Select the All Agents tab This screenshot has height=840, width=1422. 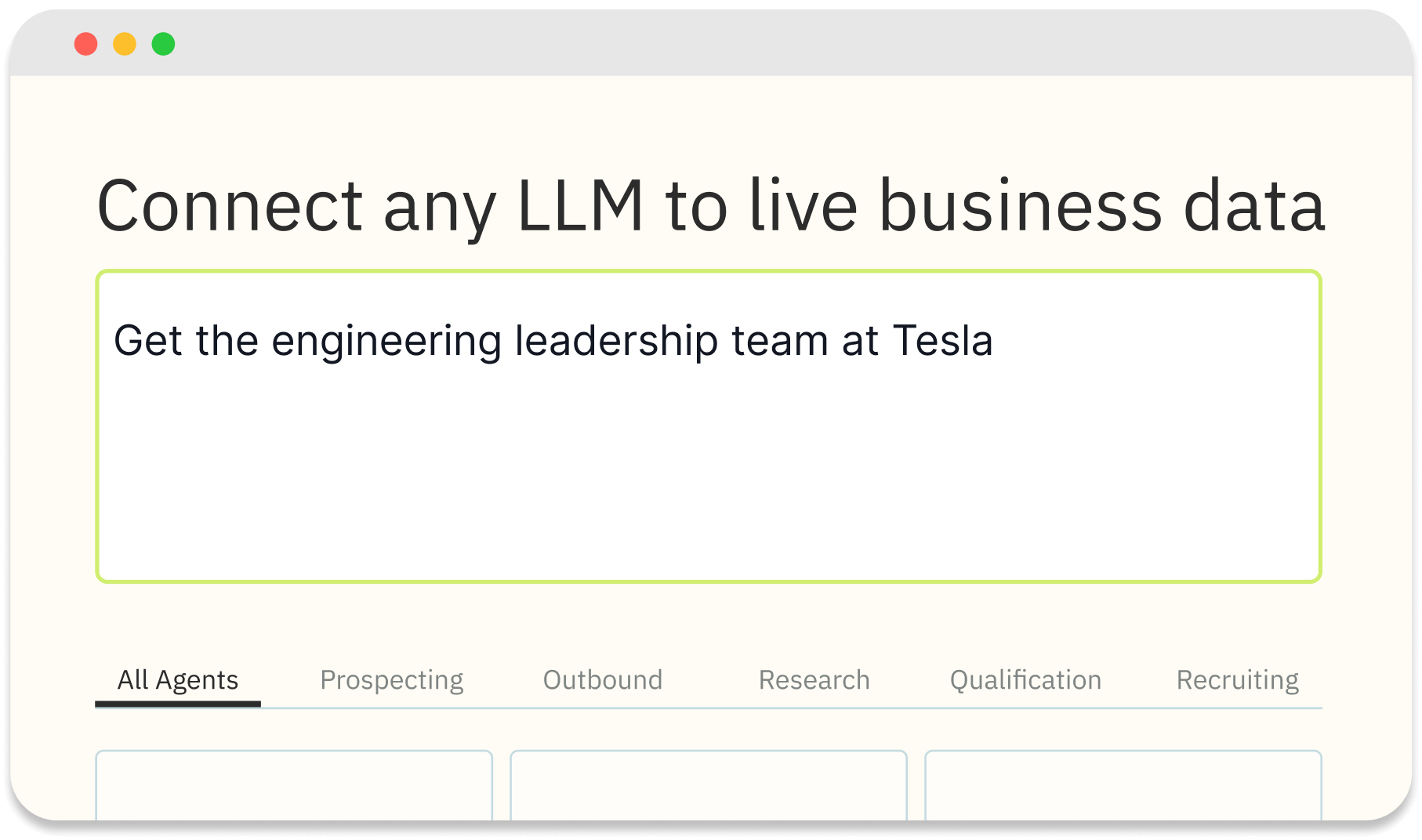pos(178,680)
